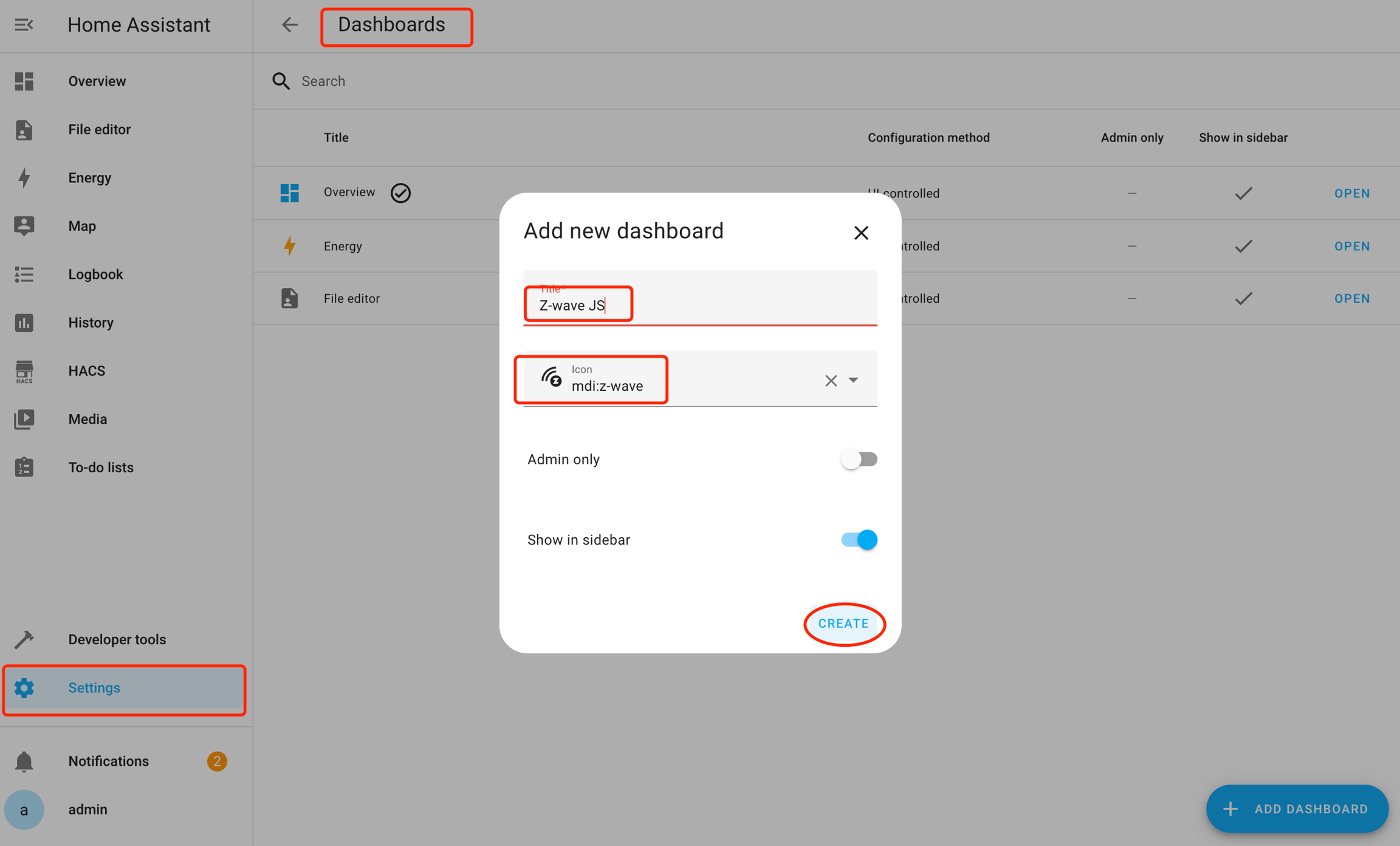Open the Logbook sidebar item

95,274
